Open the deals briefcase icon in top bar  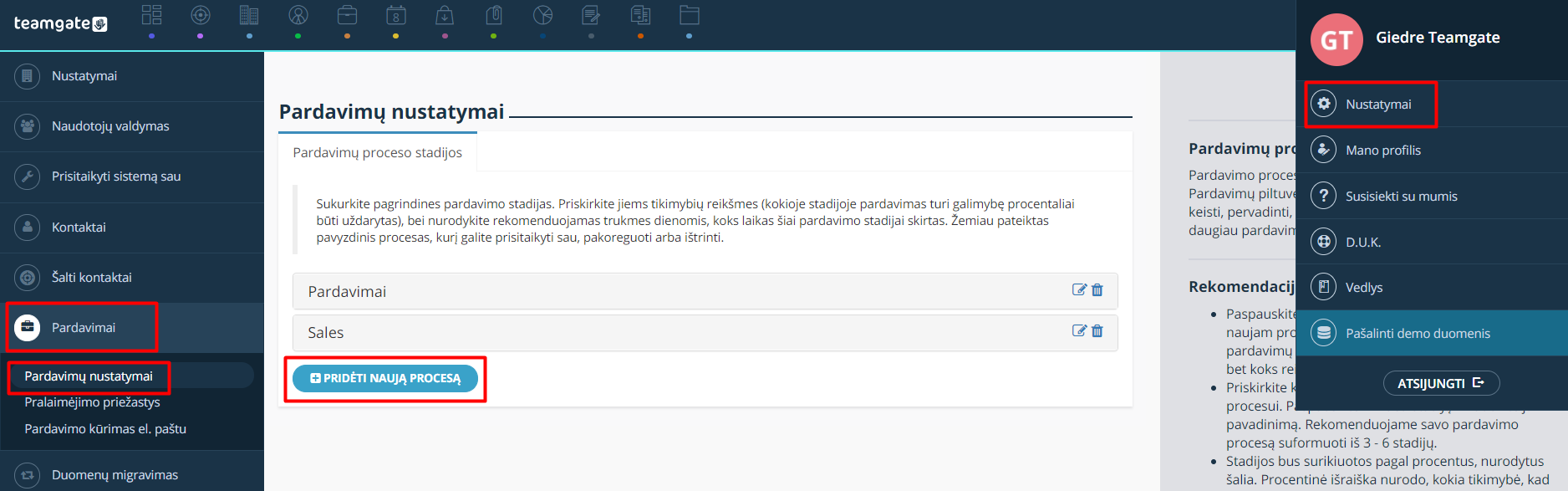(x=347, y=15)
